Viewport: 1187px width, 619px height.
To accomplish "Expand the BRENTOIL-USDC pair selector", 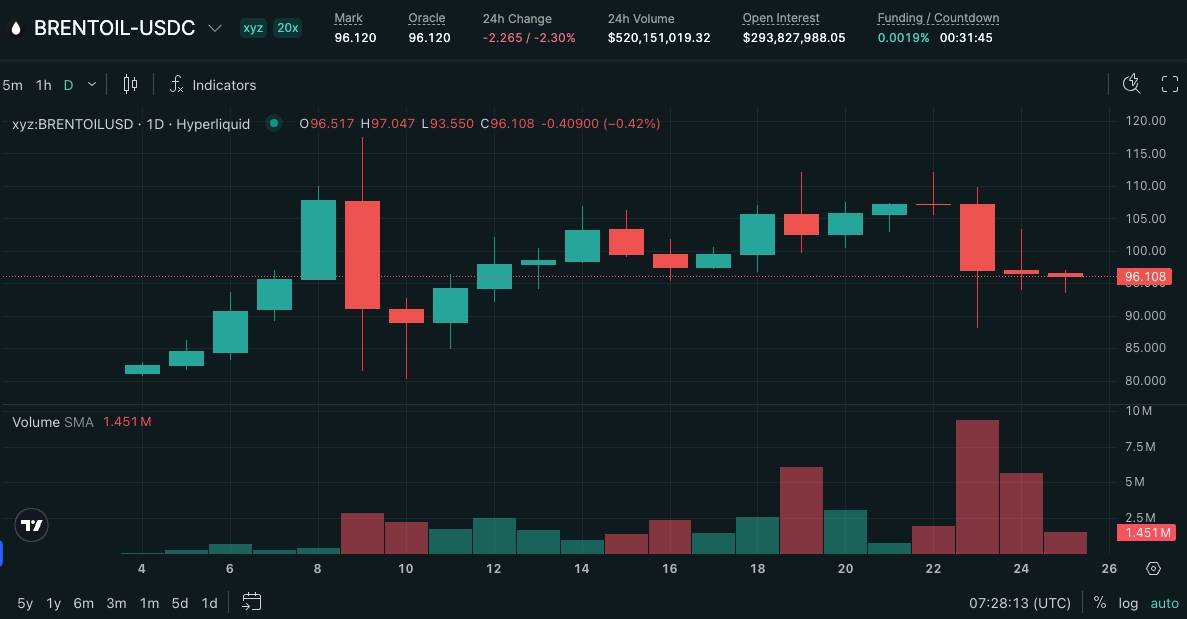I will point(214,28).
